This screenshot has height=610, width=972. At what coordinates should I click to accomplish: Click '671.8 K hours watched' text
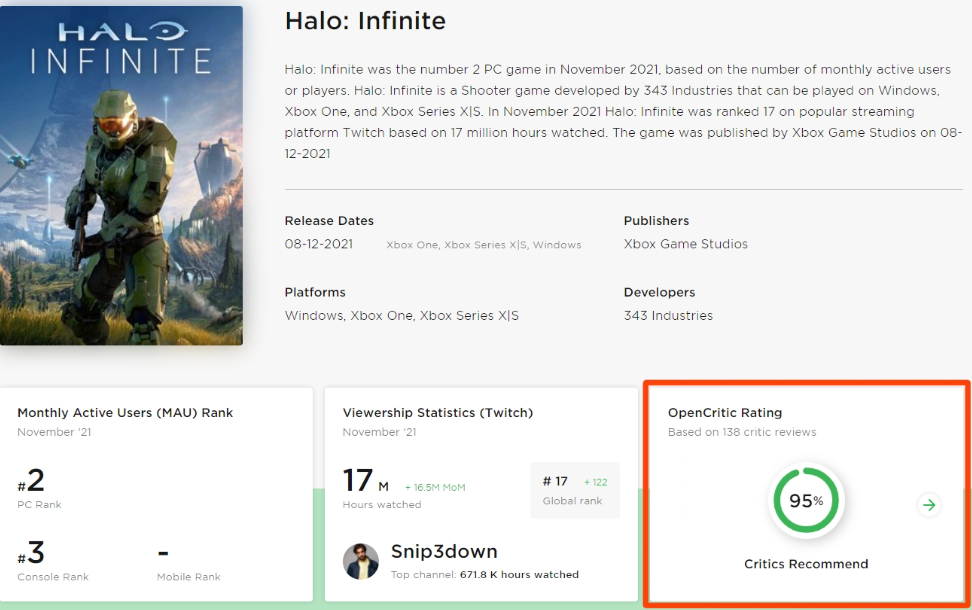[x=519, y=575]
